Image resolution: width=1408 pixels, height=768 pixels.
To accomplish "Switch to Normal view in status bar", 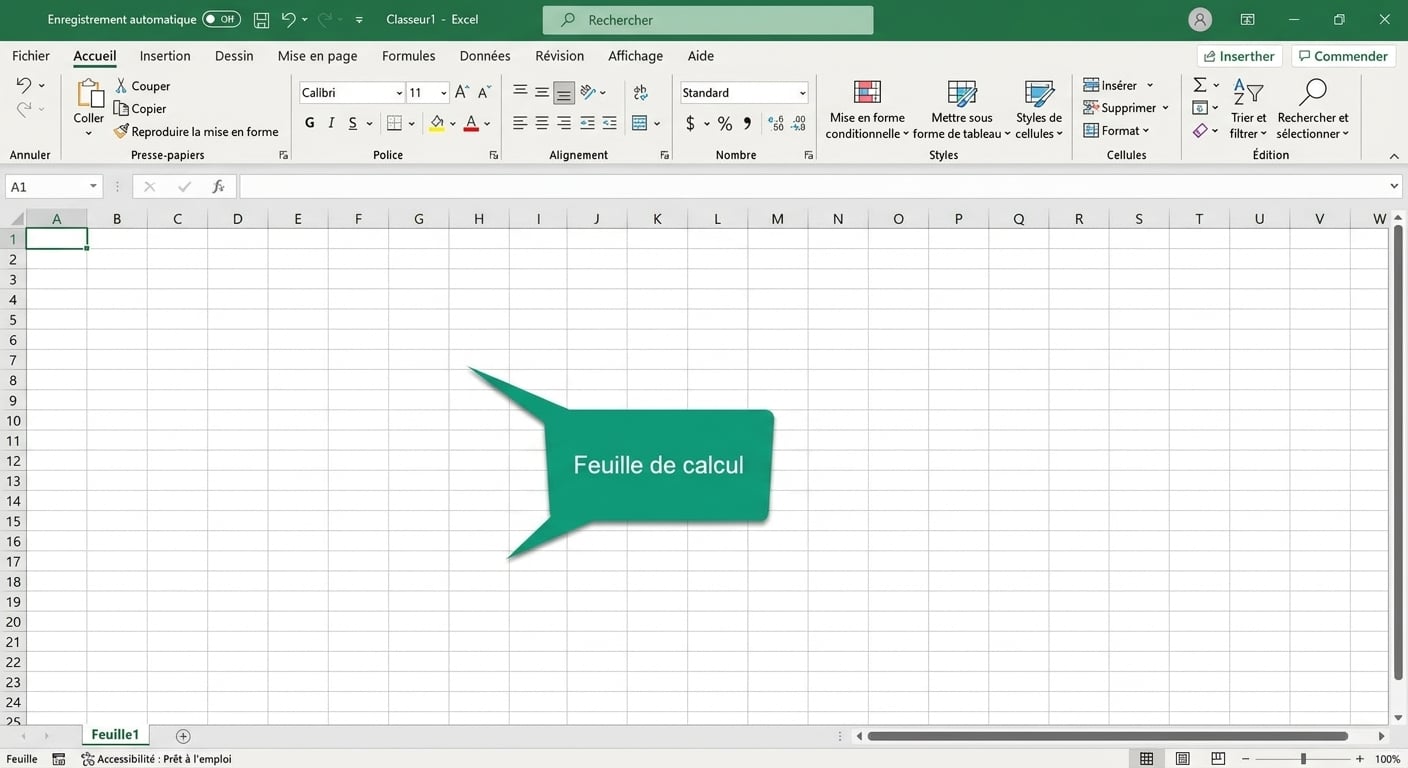I will coord(1147,759).
